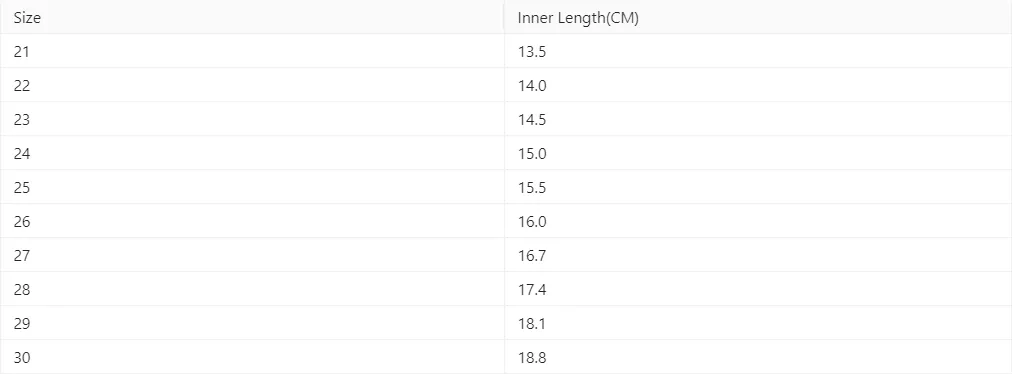
Task: Select the size 24 cell
Action: (x=252, y=153)
